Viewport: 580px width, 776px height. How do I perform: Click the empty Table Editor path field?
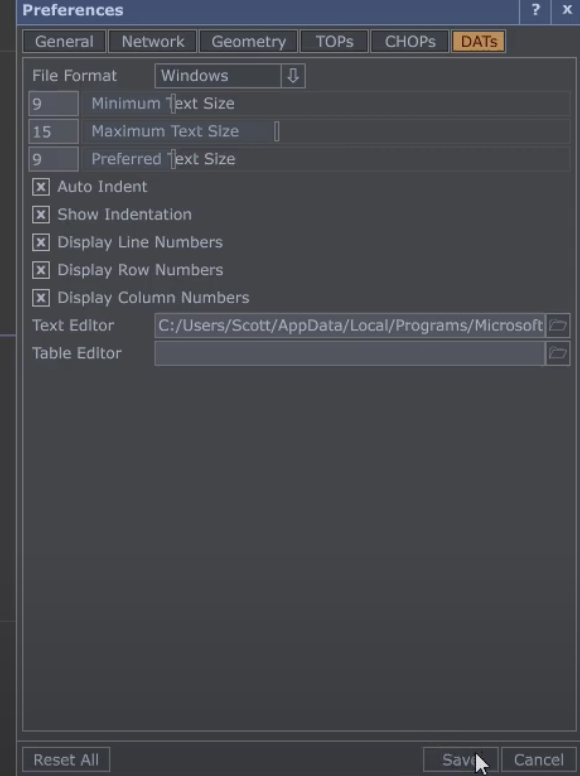click(x=349, y=353)
